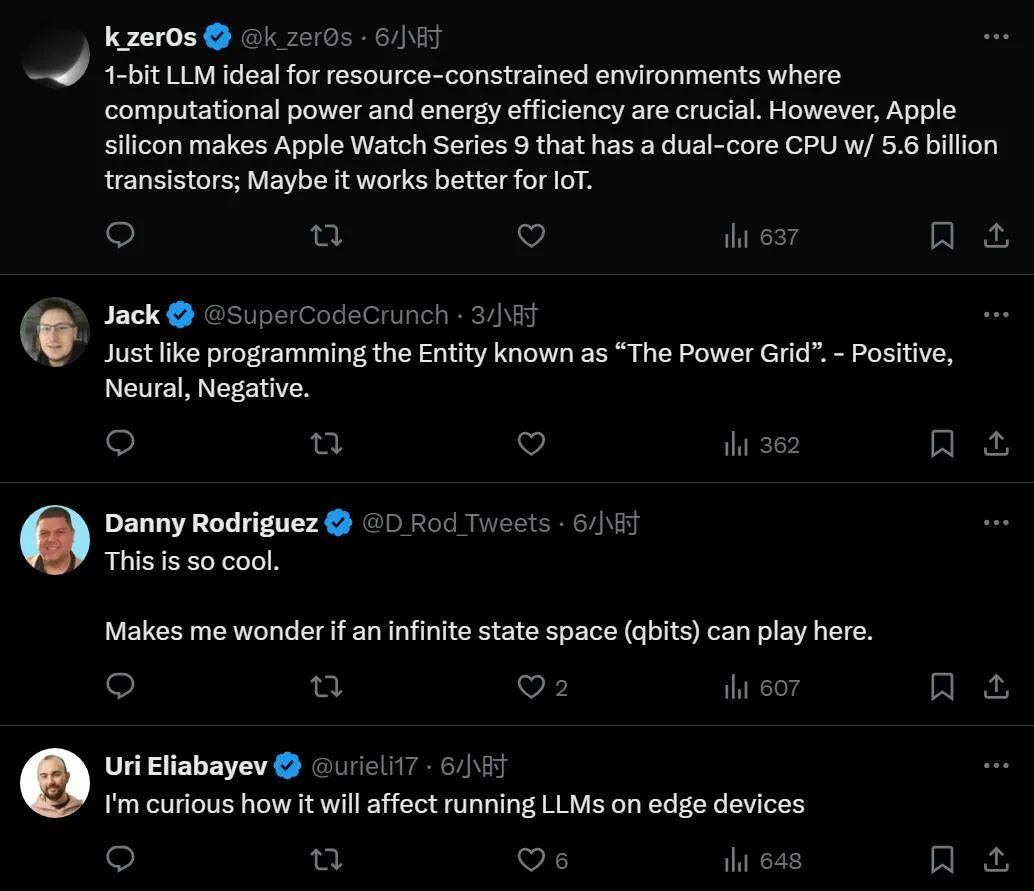
Task: Retweet k_zer0s's tweet about Apple Watch
Action: point(326,236)
